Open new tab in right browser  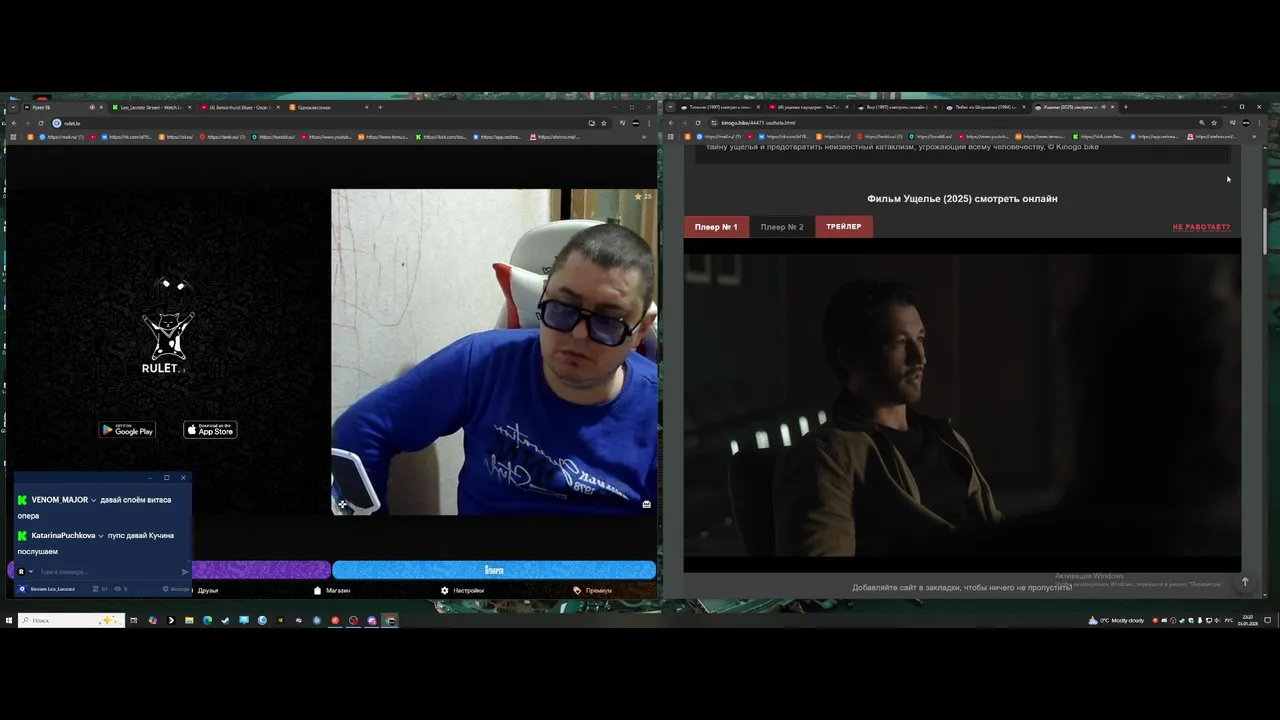(x=1125, y=107)
